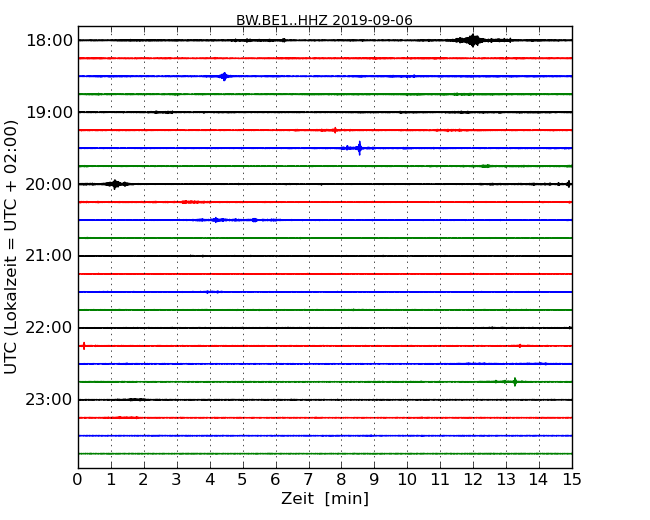Click the large black seismic event at 18:00, minute 12
Screen dimensions: 650x520
click(x=473, y=40)
